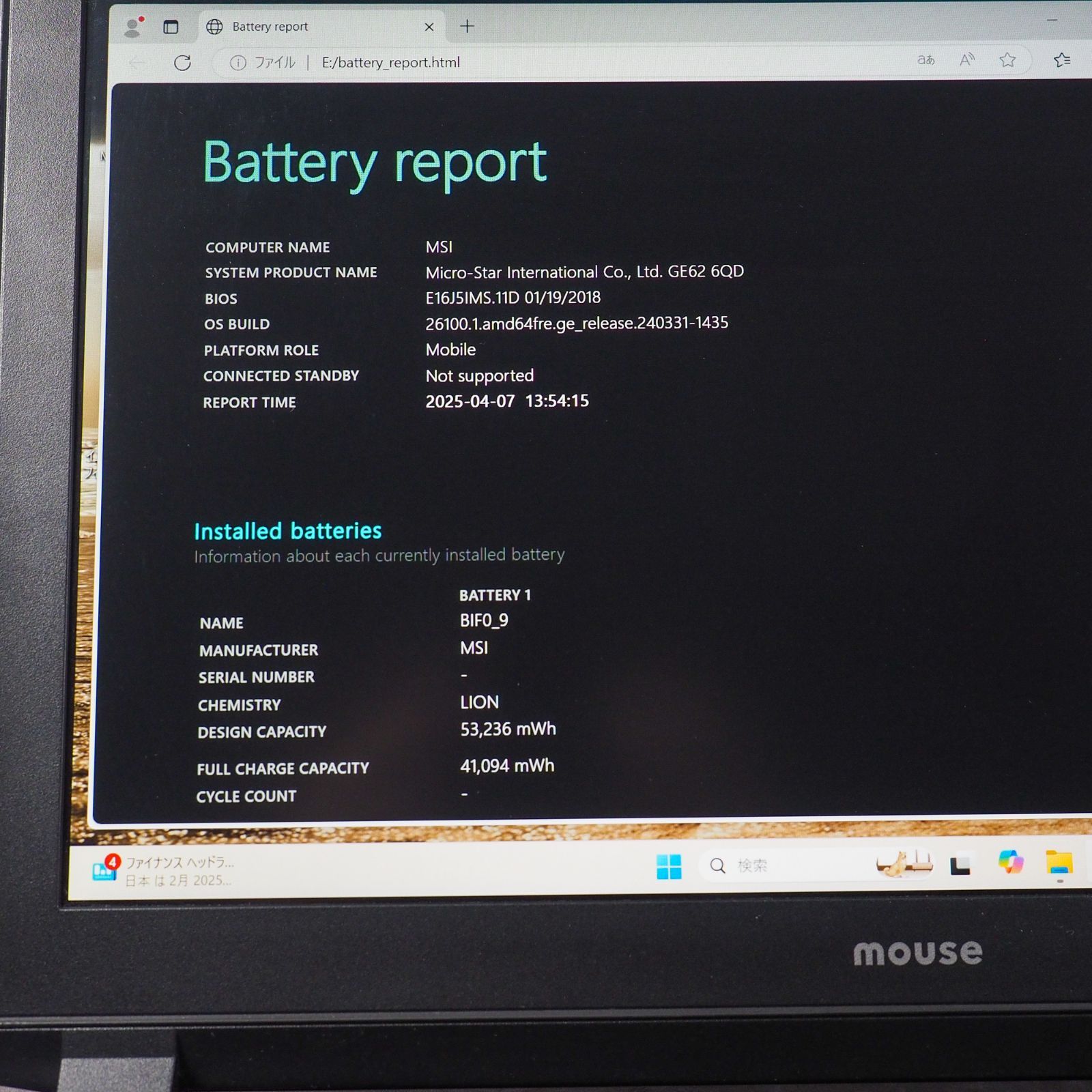Image resolution: width=1092 pixels, height=1092 pixels.
Task: Open the tab actions menu icon
Action: coord(171,27)
